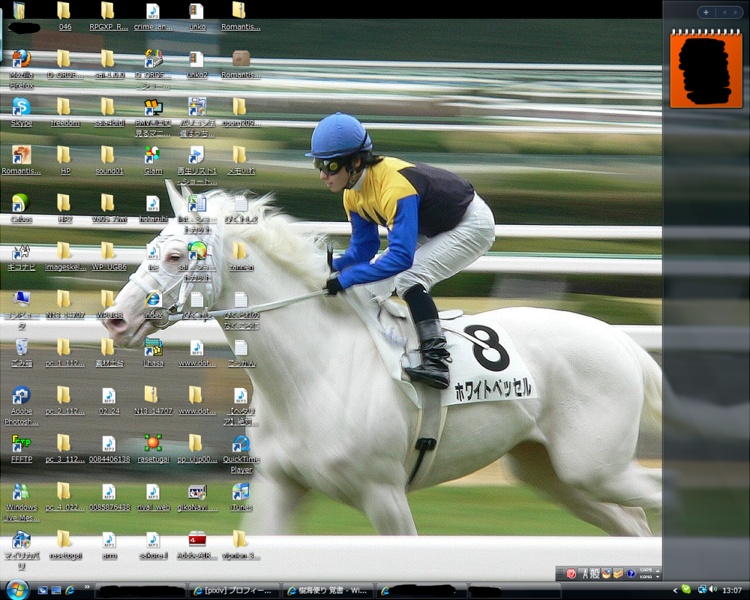Click the Windows Start orb
750x600 pixels.
18,590
